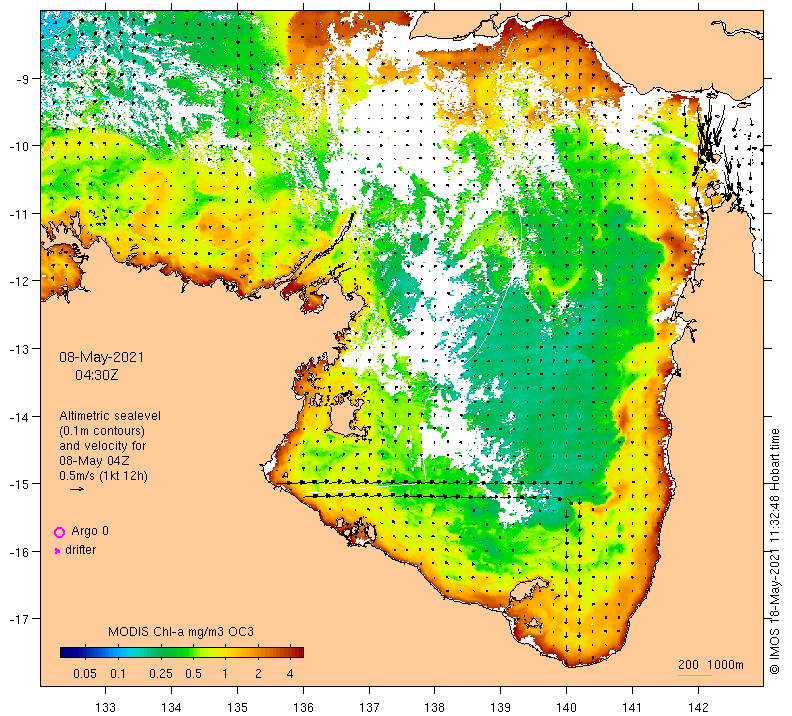Click the '1' color bar label
This screenshot has height=716, width=792.
[225, 674]
